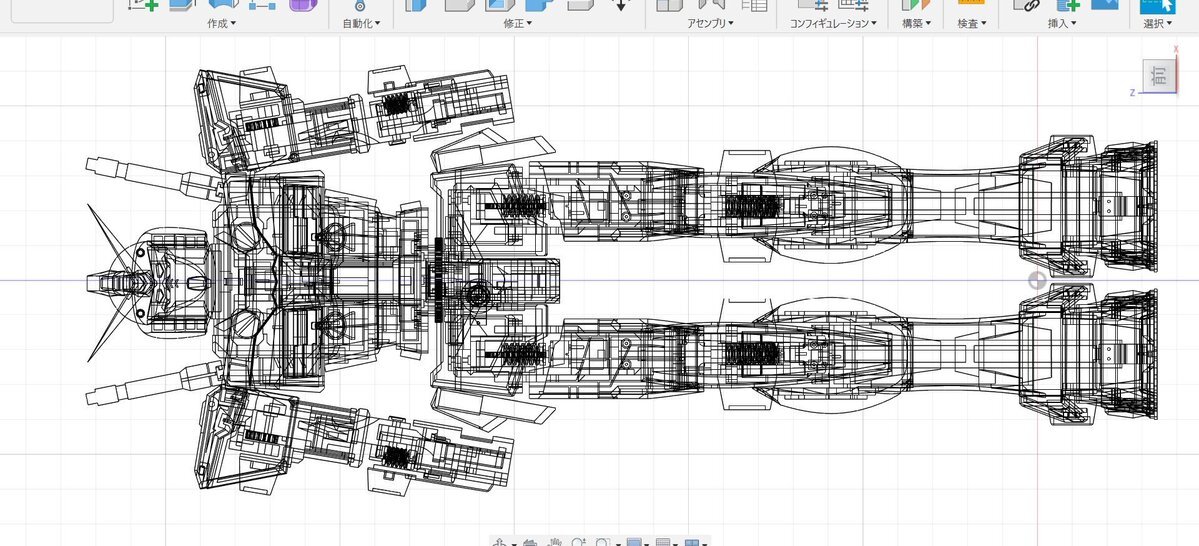Open Grid and Snaps settings in bottom bar
The image size is (1199, 546).
(664, 542)
